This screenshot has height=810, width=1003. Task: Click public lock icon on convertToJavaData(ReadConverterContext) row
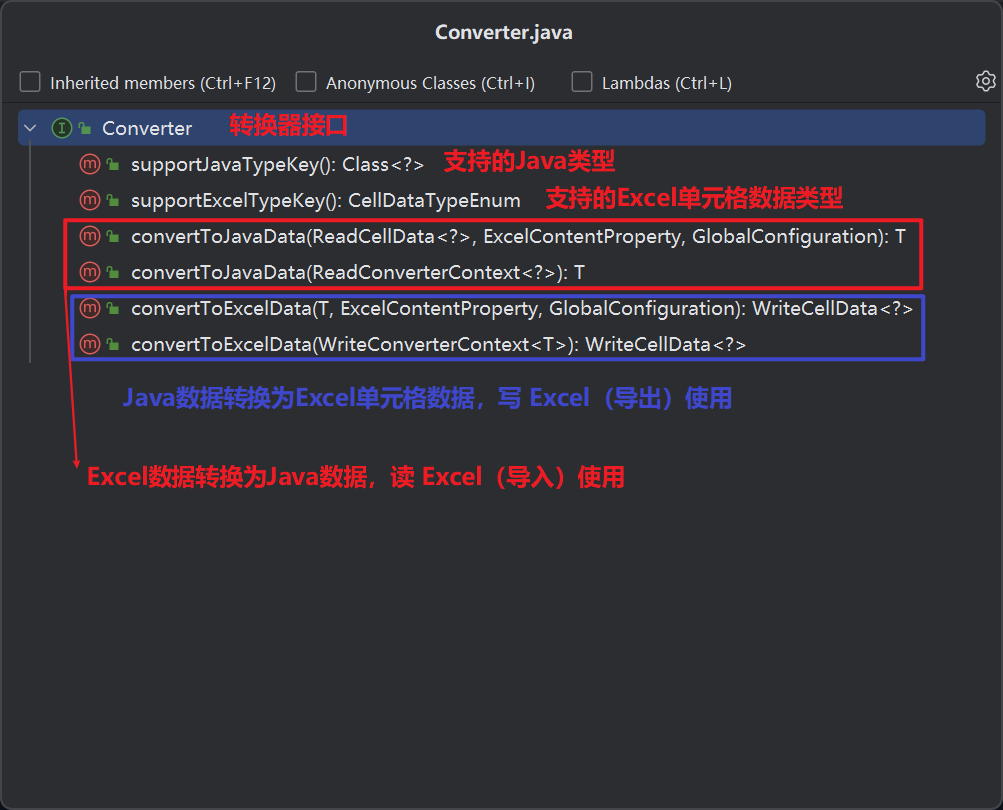[x=113, y=273]
